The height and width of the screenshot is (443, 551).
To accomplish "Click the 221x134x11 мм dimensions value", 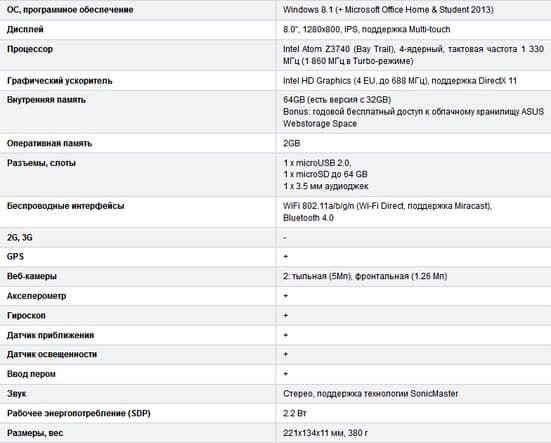I will pos(325,433).
